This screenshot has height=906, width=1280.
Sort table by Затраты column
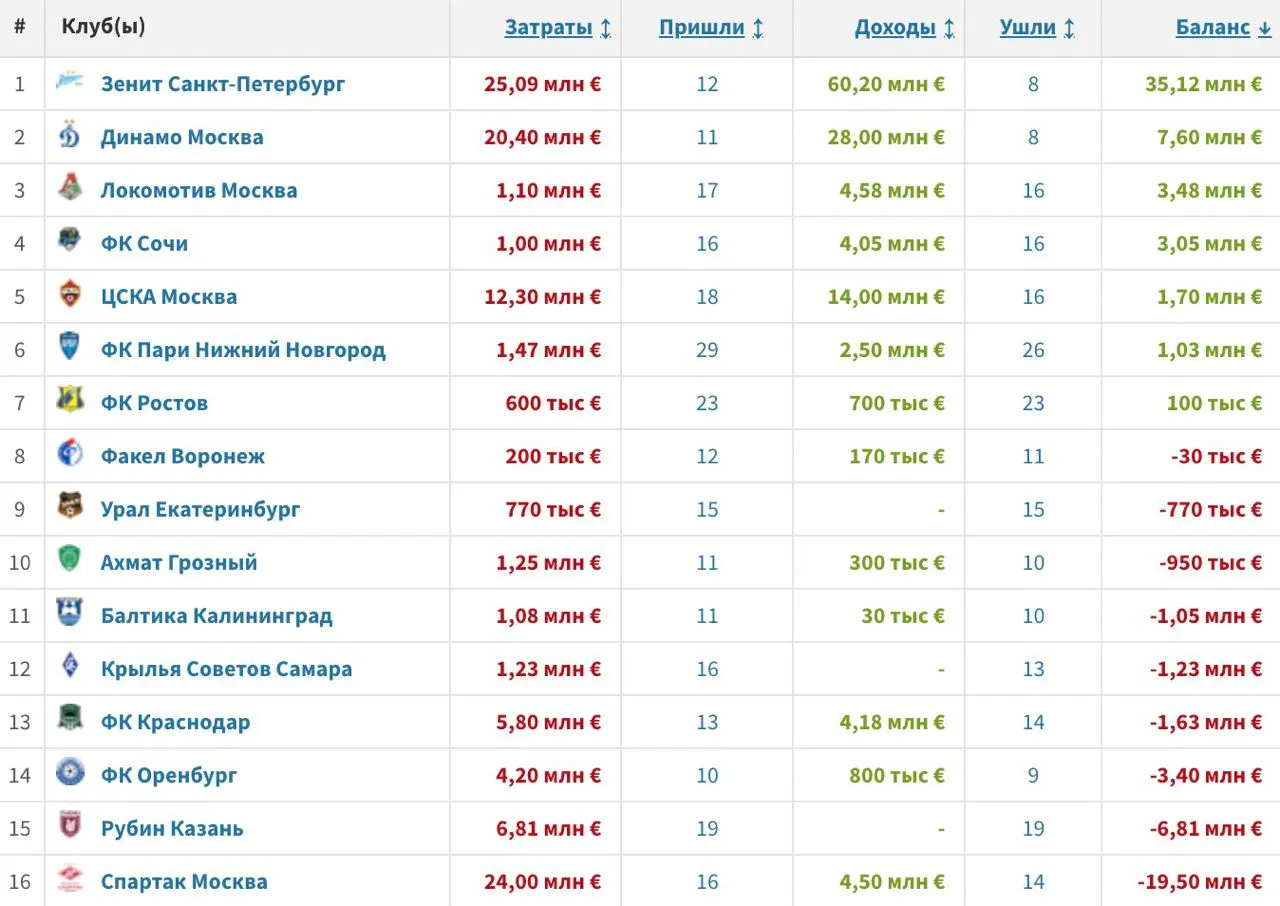pos(558,28)
